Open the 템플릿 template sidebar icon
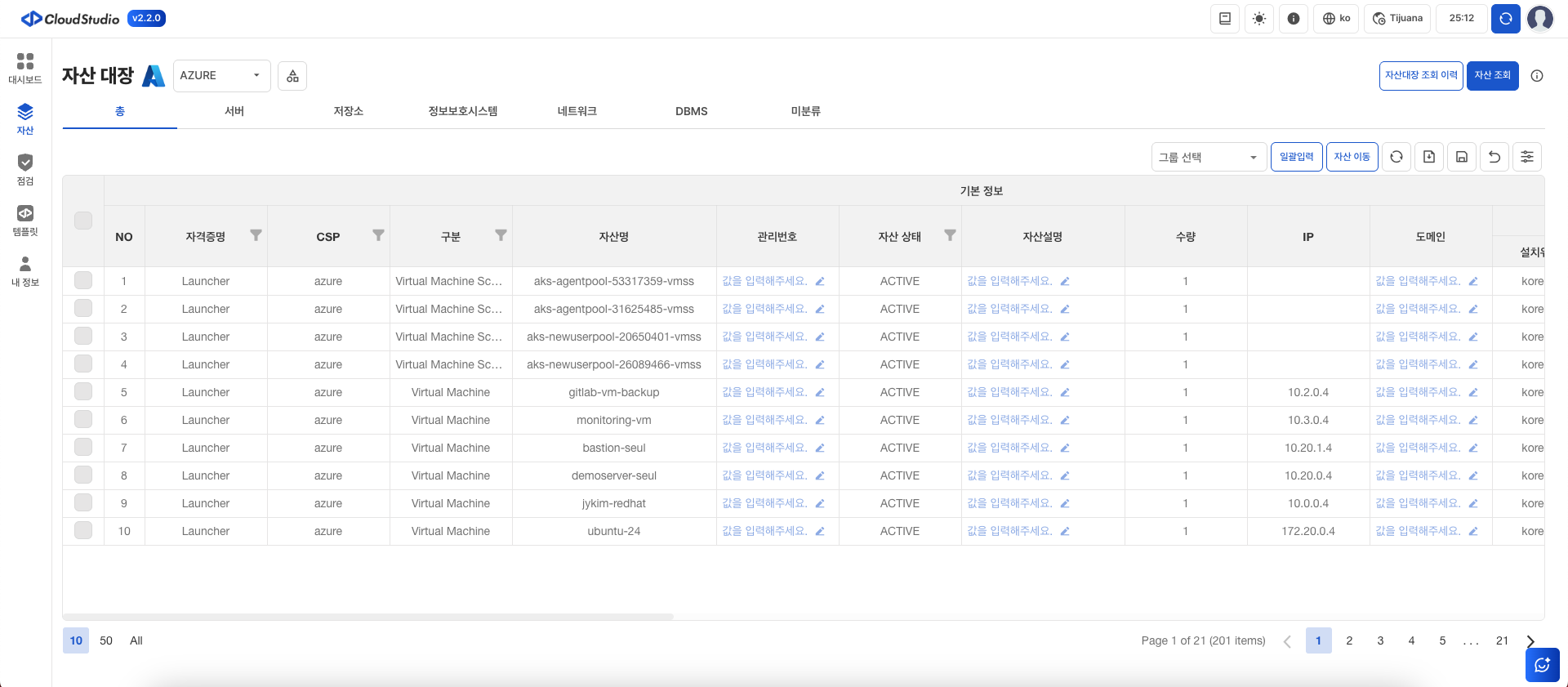1568x687 pixels. click(25, 220)
